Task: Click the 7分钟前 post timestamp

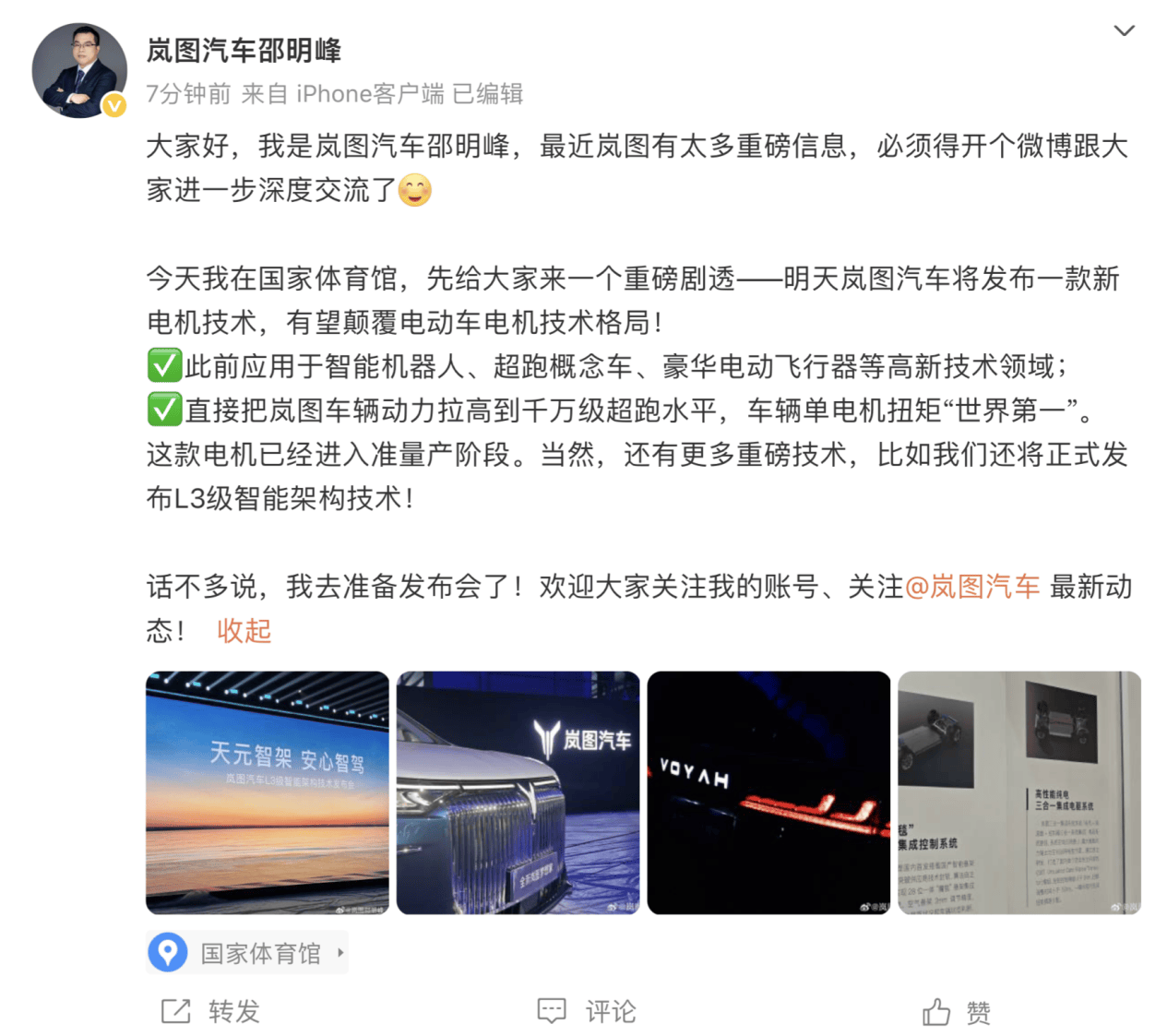Action: [188, 93]
